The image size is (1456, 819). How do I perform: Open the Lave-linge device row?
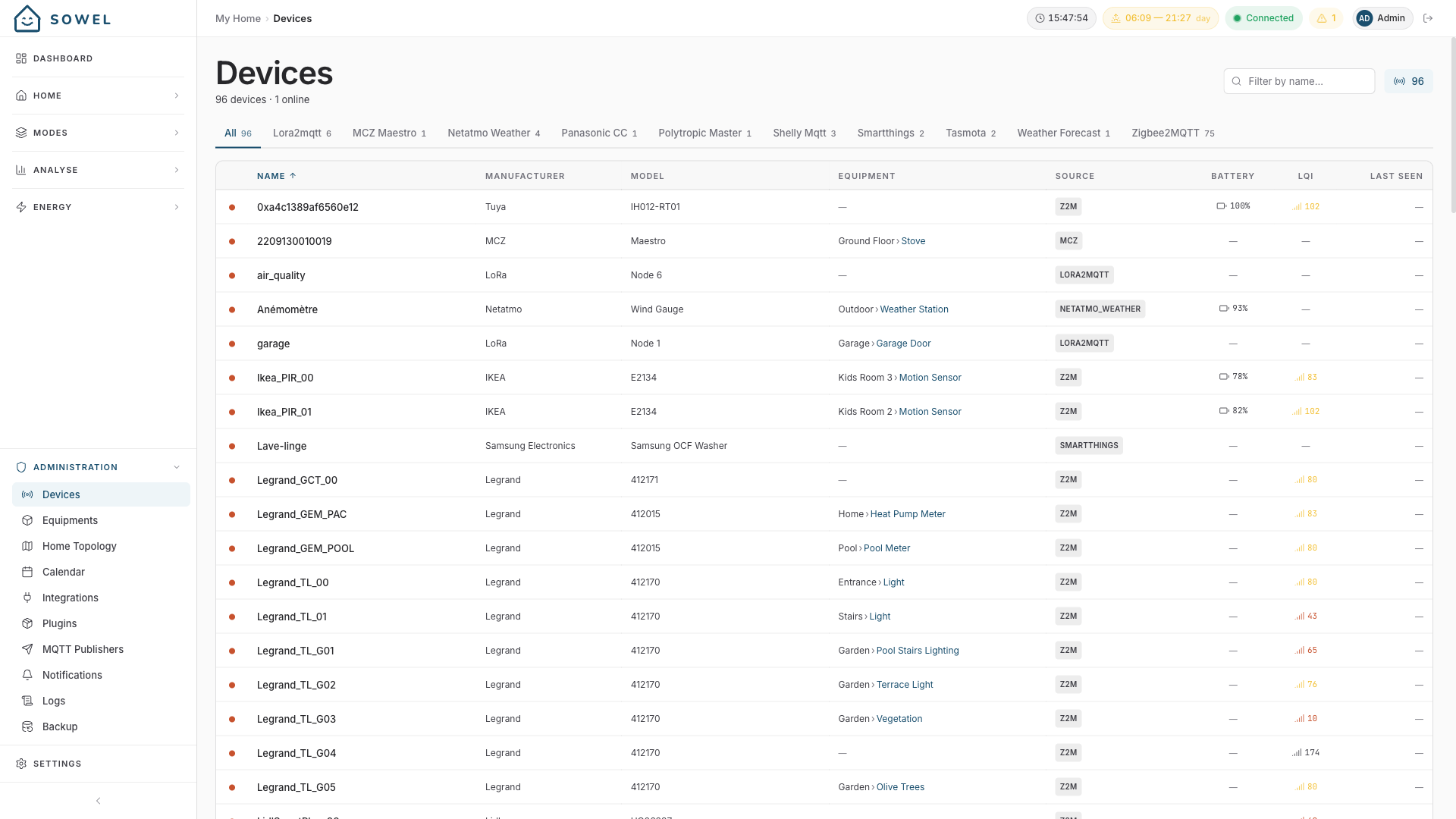(x=824, y=446)
